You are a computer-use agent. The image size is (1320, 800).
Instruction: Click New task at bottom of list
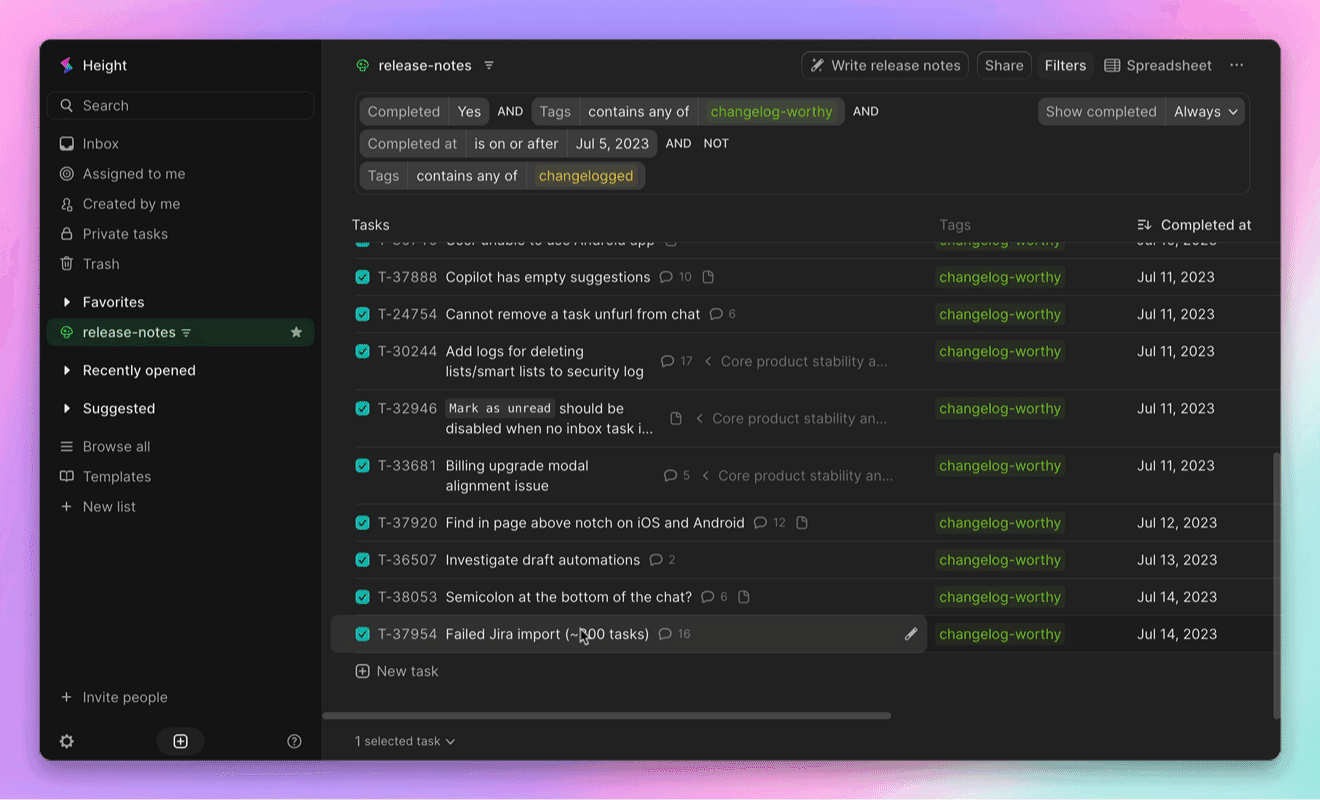[397, 671]
